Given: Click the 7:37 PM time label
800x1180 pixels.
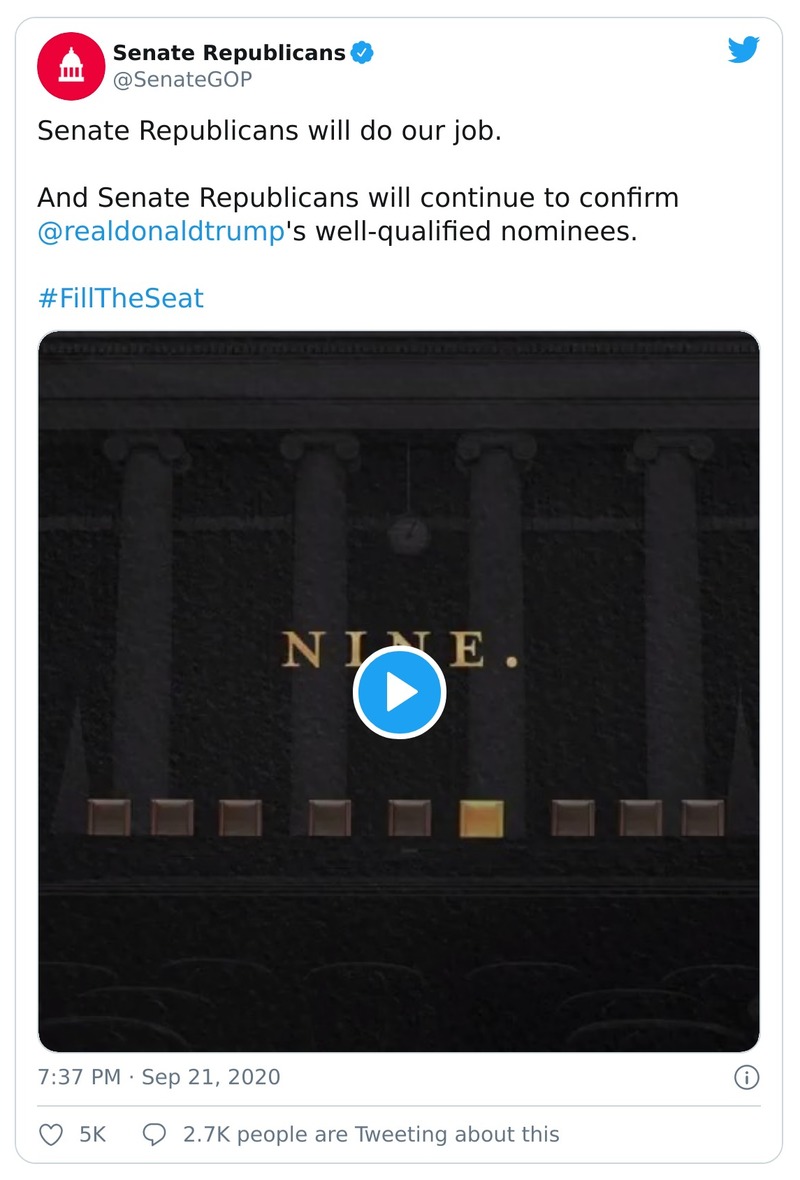Looking at the screenshot, I should (x=78, y=1077).
